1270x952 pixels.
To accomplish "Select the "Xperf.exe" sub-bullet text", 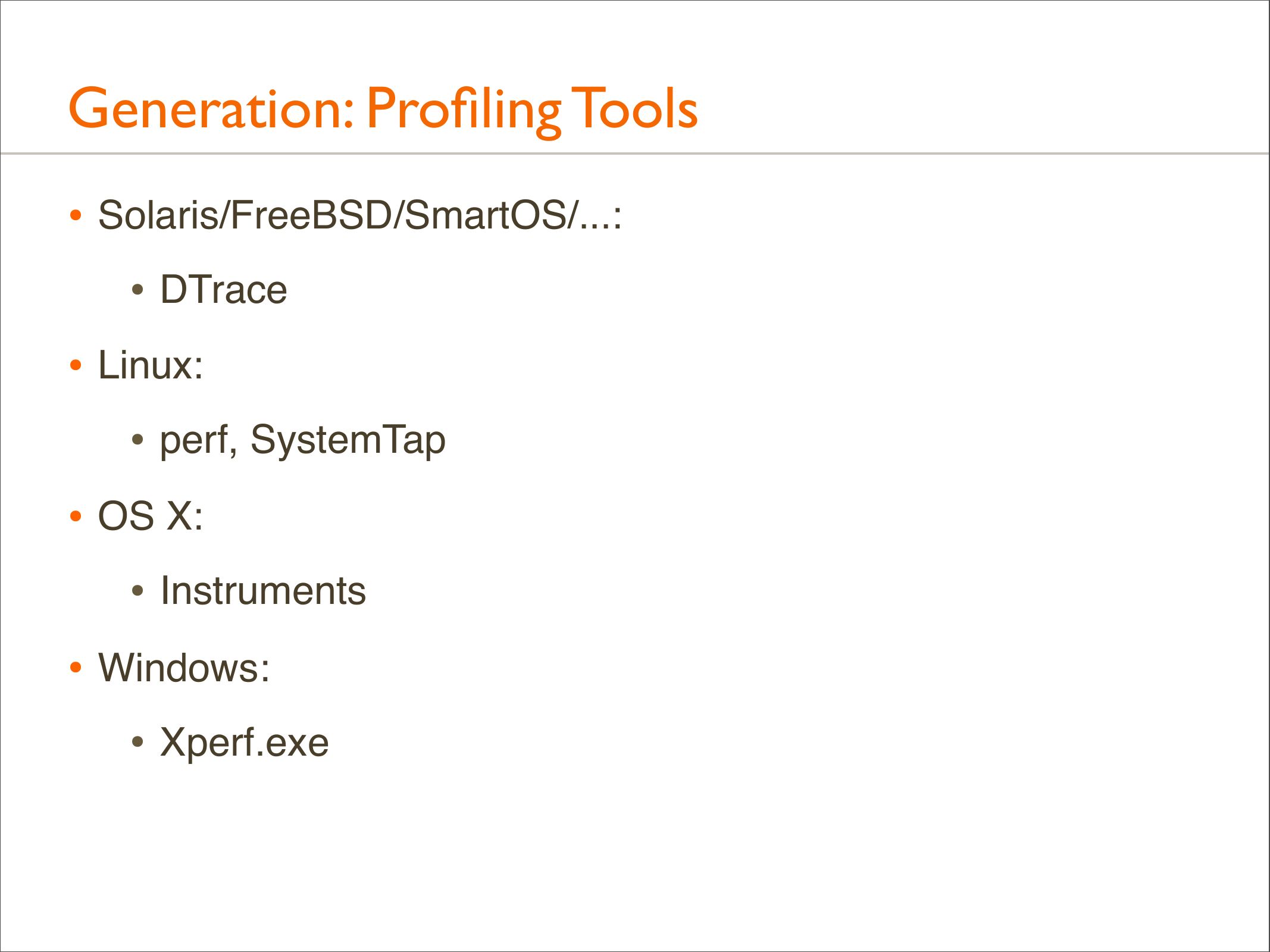I will click(x=244, y=743).
